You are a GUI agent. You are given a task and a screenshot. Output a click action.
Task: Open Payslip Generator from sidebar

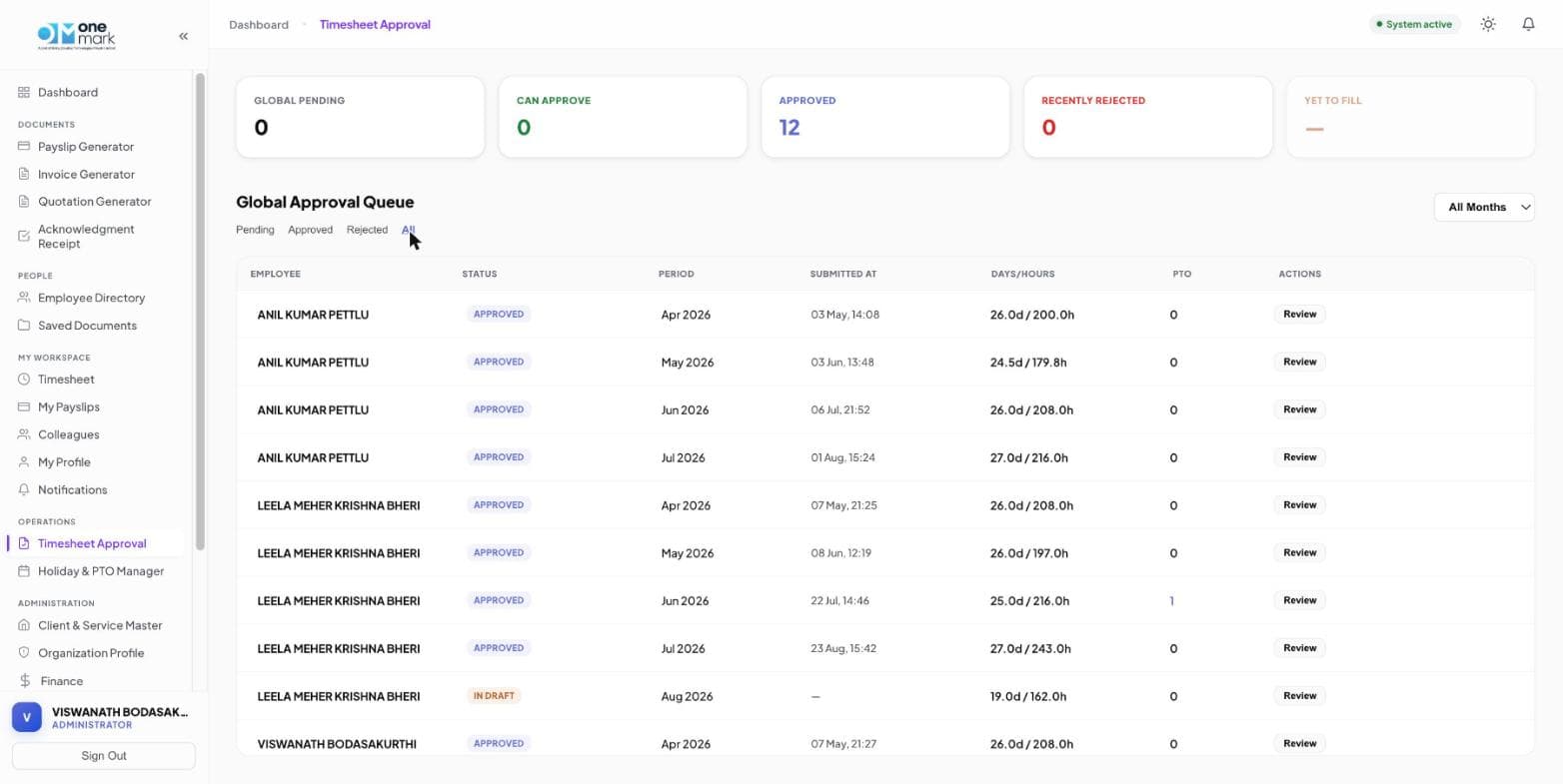86,146
